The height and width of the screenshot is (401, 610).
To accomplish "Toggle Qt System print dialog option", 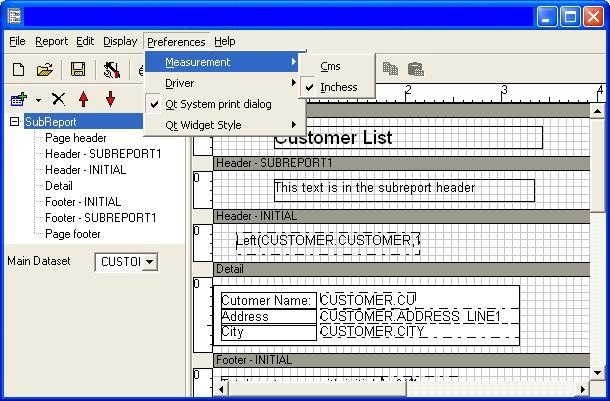I will [218, 104].
